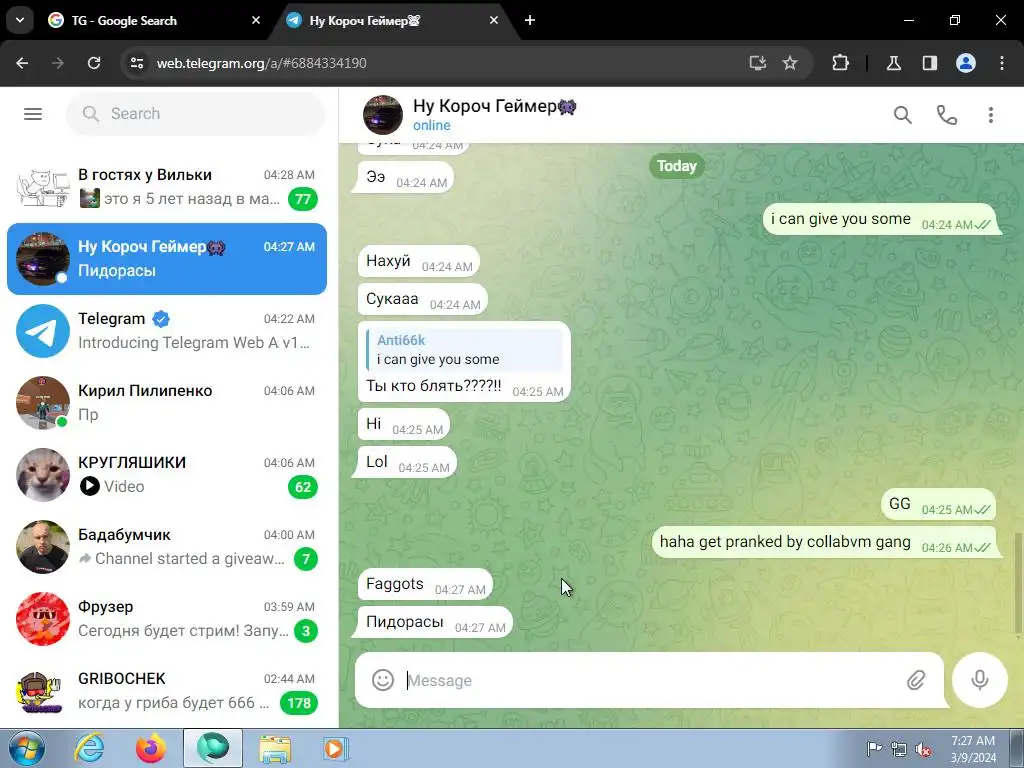Attach a file with the paperclip
The width and height of the screenshot is (1024, 768).
(916, 680)
